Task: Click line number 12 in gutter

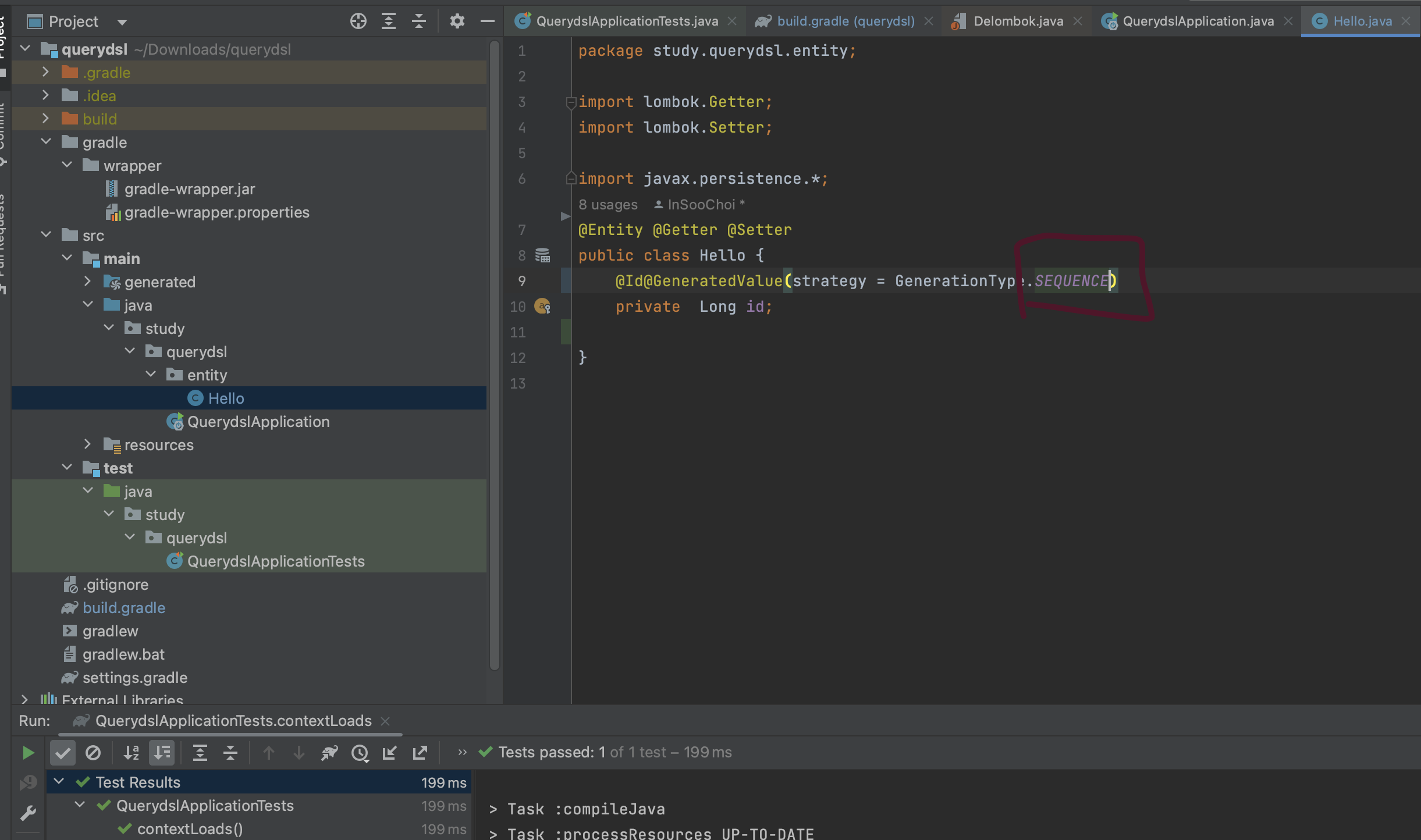Action: pos(518,358)
